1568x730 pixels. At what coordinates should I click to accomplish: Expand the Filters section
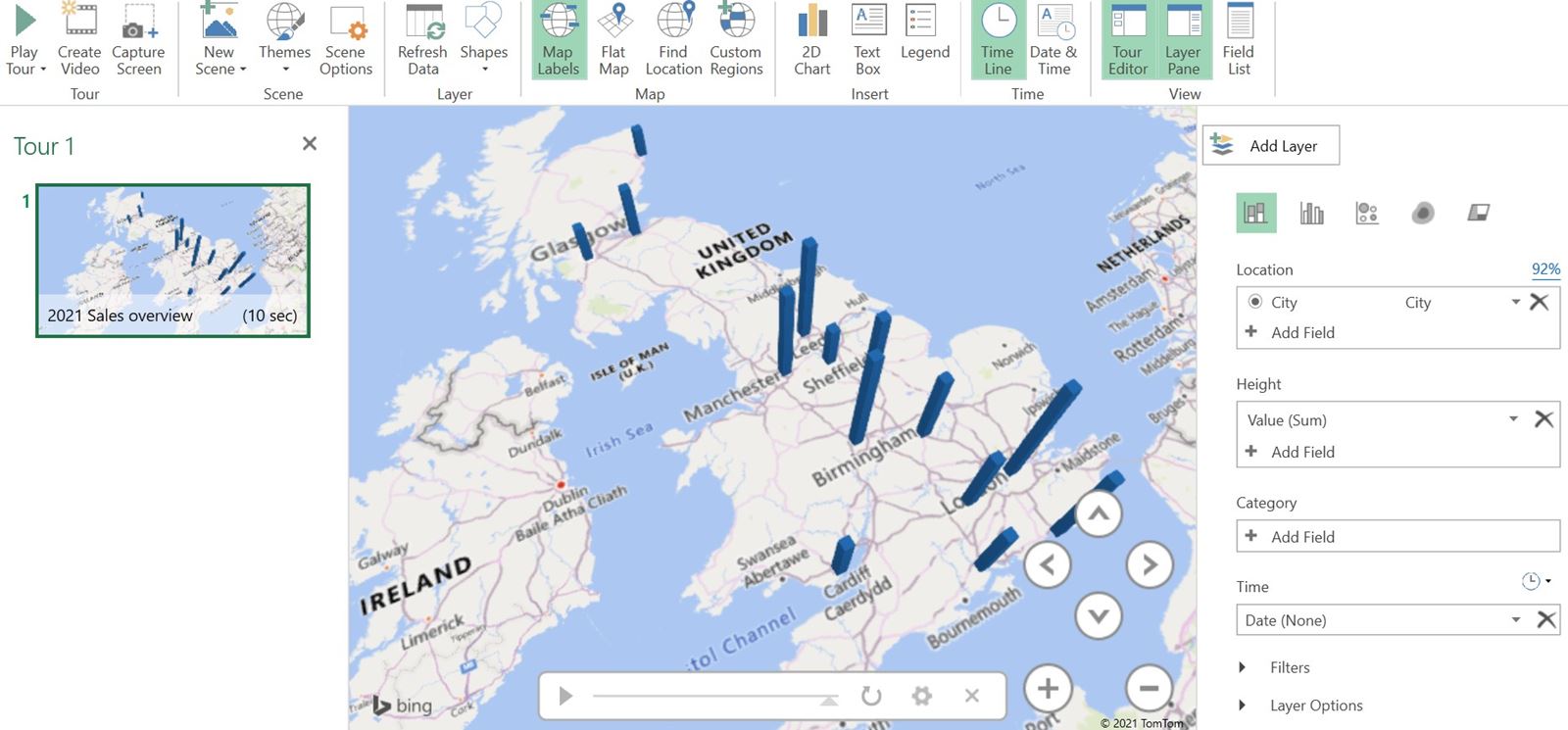coord(1243,667)
